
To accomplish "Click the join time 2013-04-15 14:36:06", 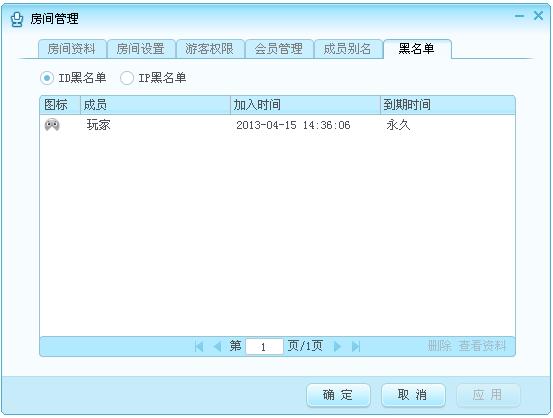I will (x=293, y=125).
